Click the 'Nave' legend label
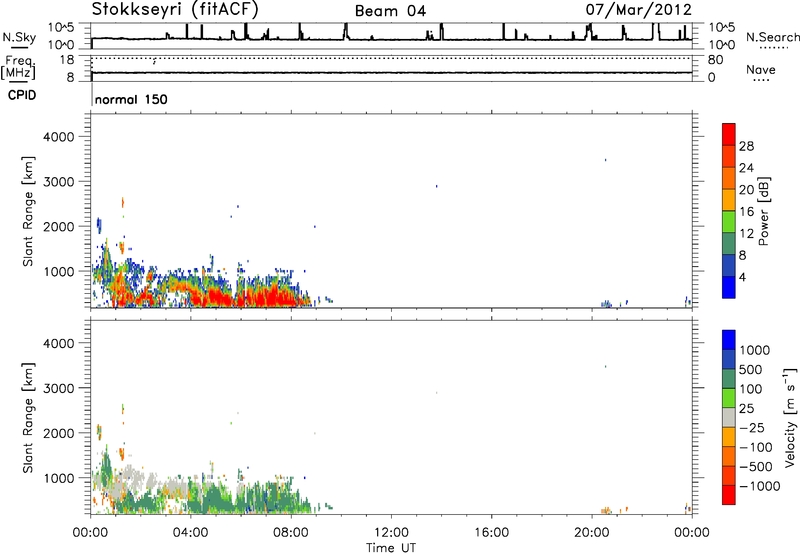800x554 pixels. click(x=761, y=69)
